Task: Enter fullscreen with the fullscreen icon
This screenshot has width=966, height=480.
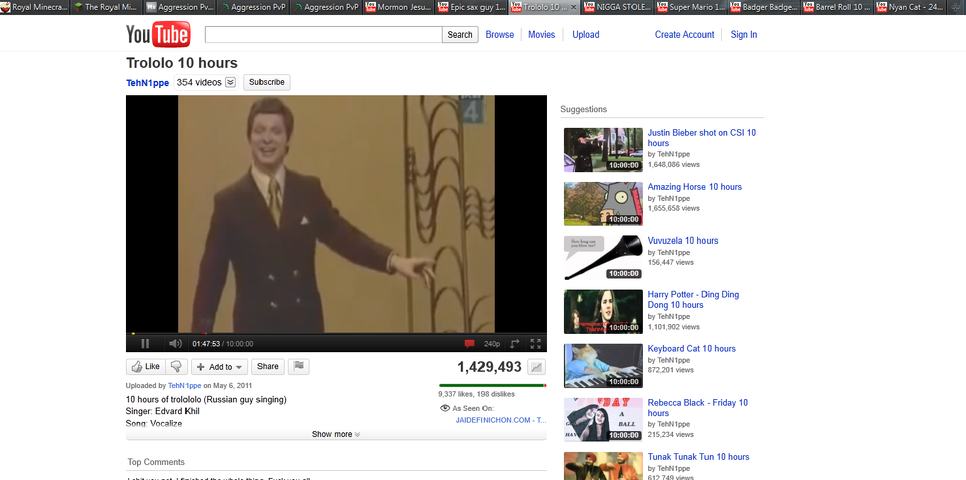Action: (x=535, y=344)
